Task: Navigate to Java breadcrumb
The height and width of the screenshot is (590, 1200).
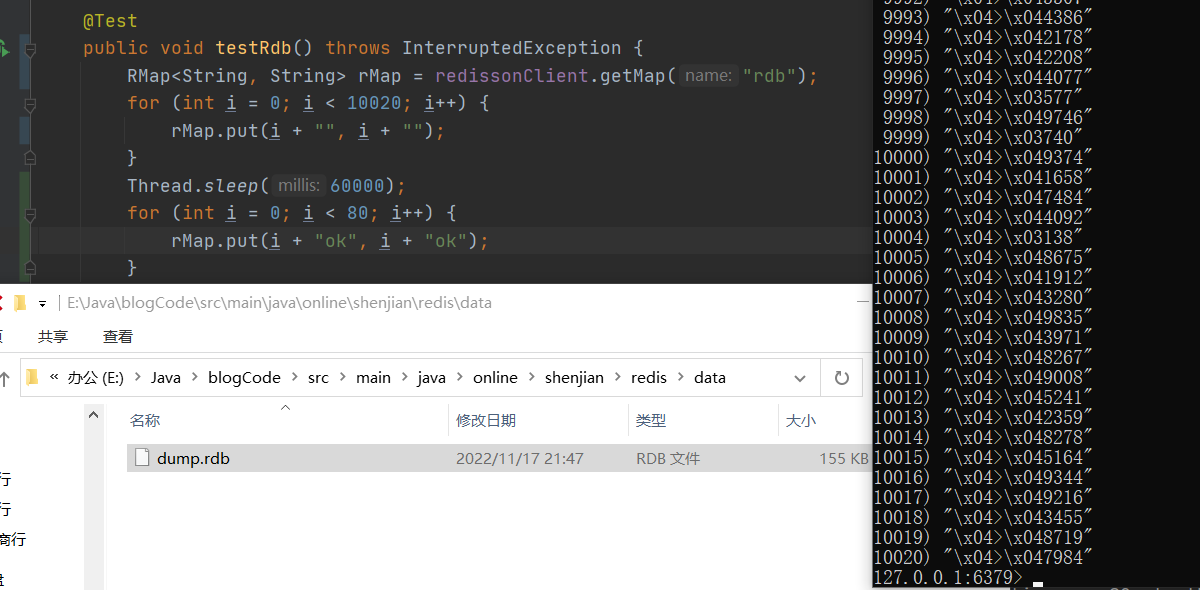Action: 166,377
